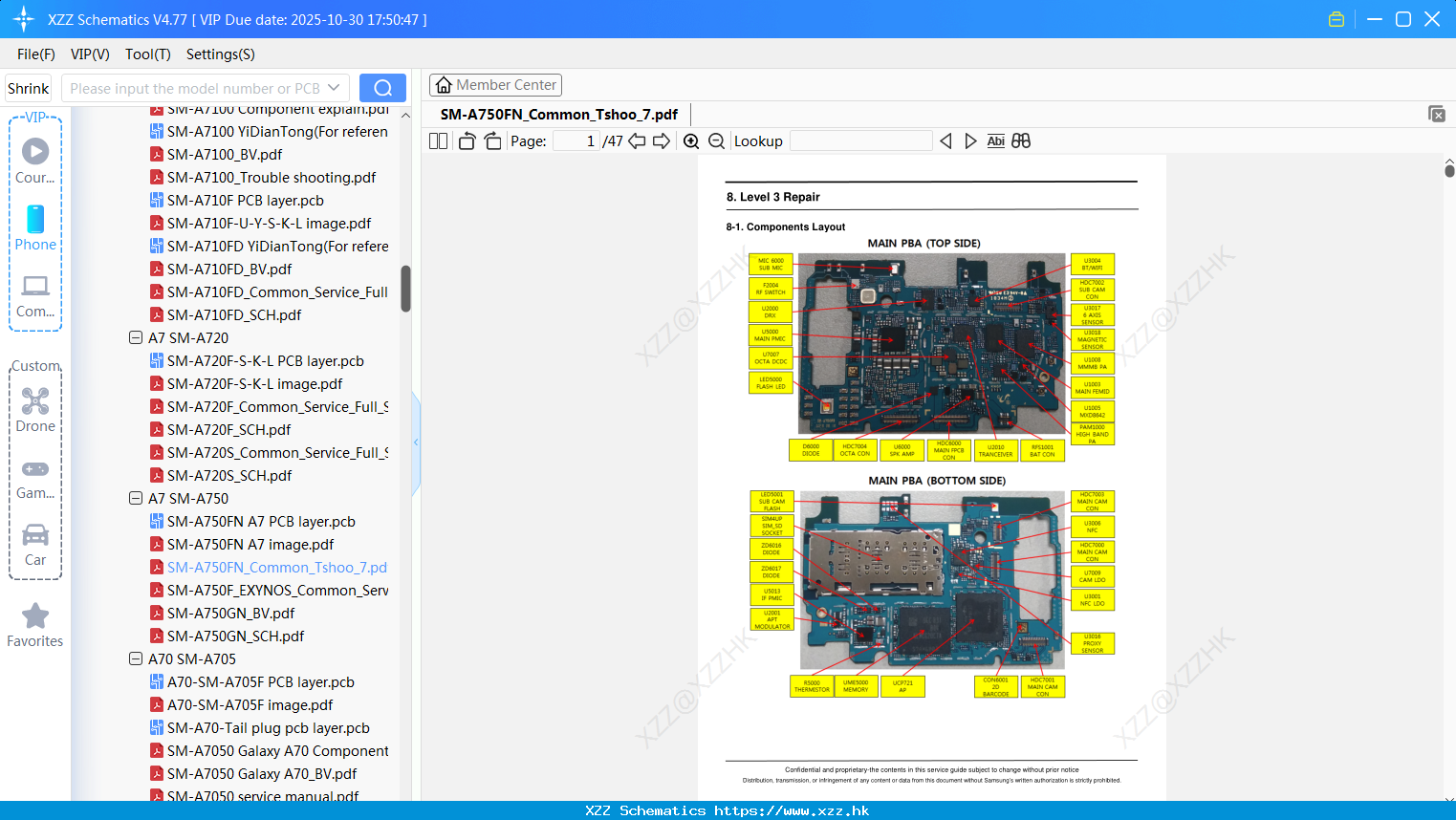Open SM-A720F_SCH.pdf
The width and height of the screenshot is (1456, 820).
229,429
